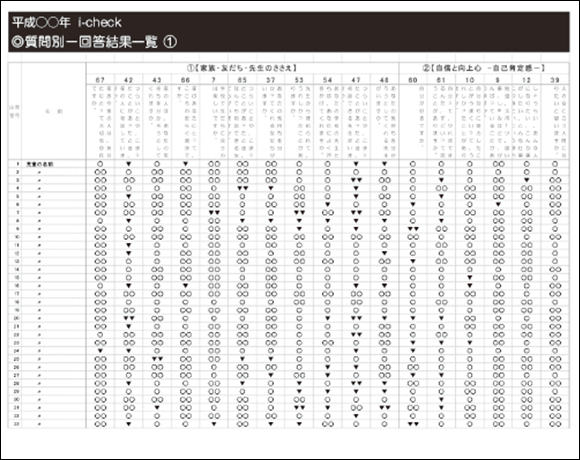This screenshot has width=580, height=460.
Task: Select row number 33 in the first column
Action: [x=16, y=424]
